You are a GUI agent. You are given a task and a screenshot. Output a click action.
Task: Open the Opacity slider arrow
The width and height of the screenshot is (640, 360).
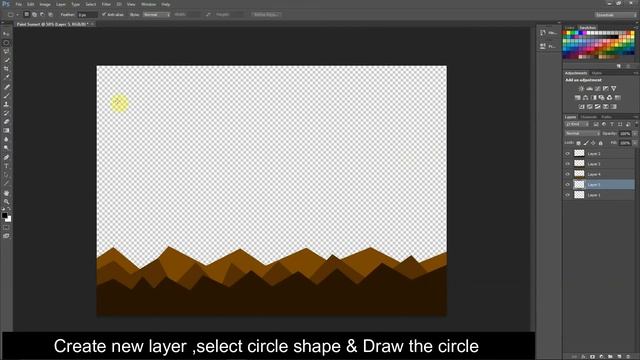pyautogui.click(x=635, y=133)
